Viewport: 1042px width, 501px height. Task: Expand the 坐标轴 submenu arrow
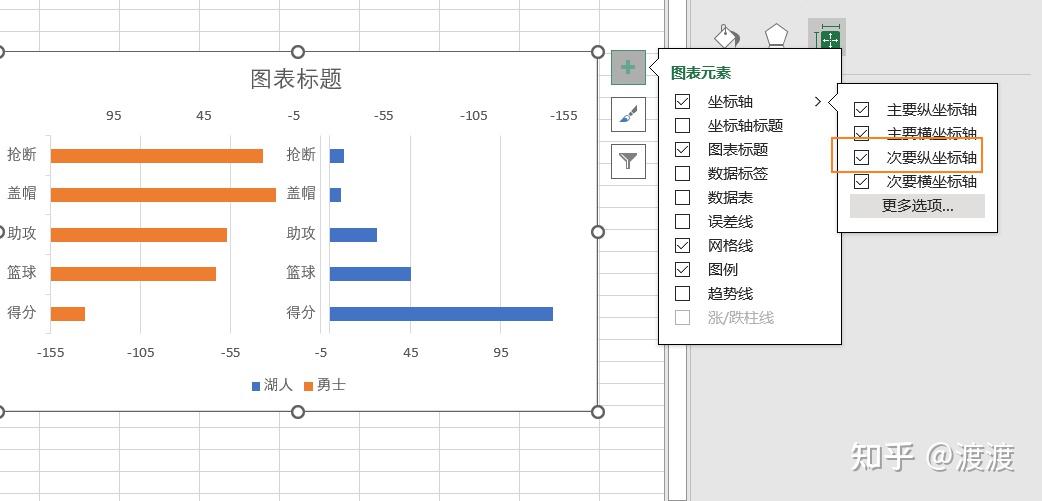(817, 102)
